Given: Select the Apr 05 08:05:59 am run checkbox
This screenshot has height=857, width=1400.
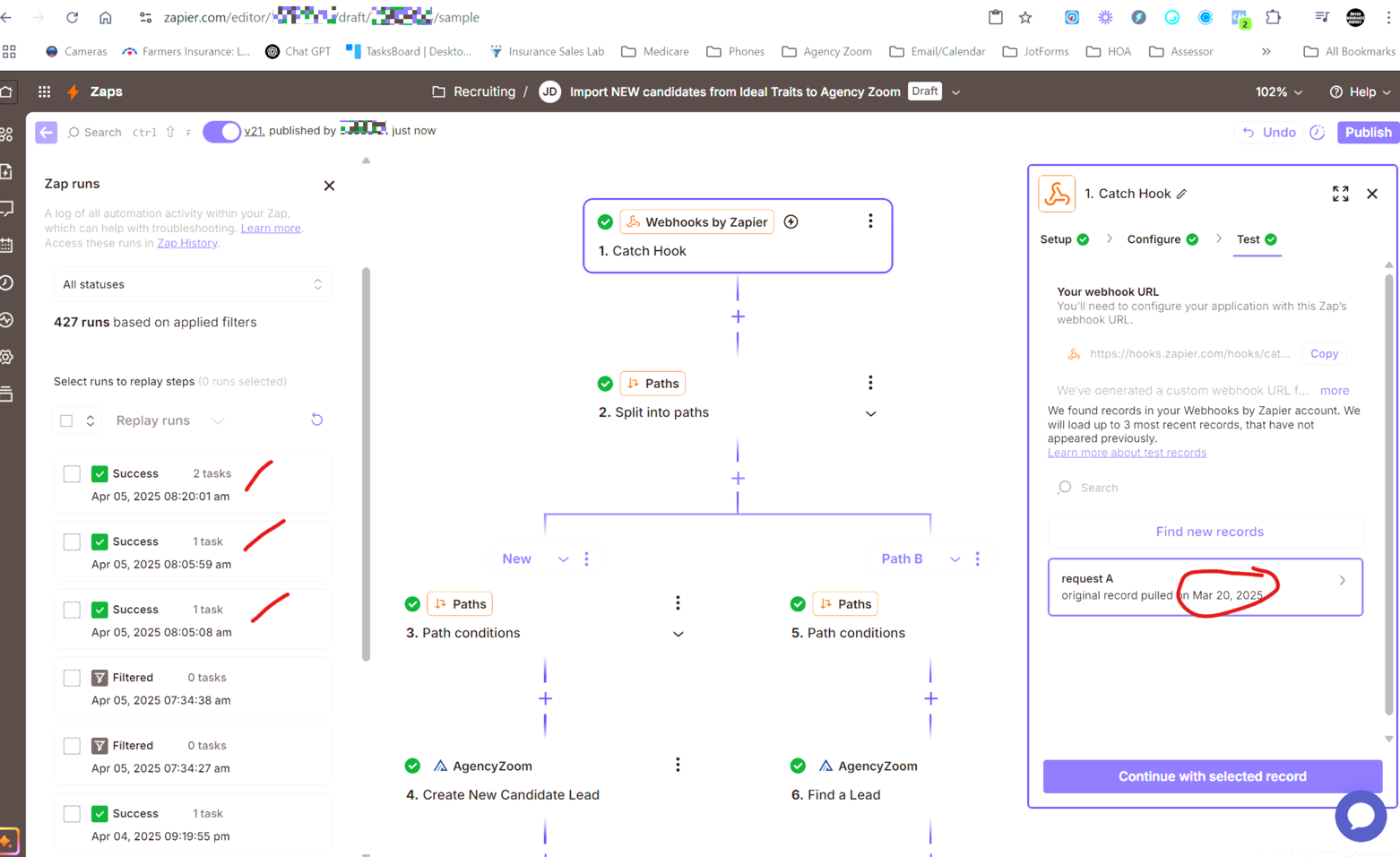Looking at the screenshot, I should pyautogui.click(x=72, y=541).
